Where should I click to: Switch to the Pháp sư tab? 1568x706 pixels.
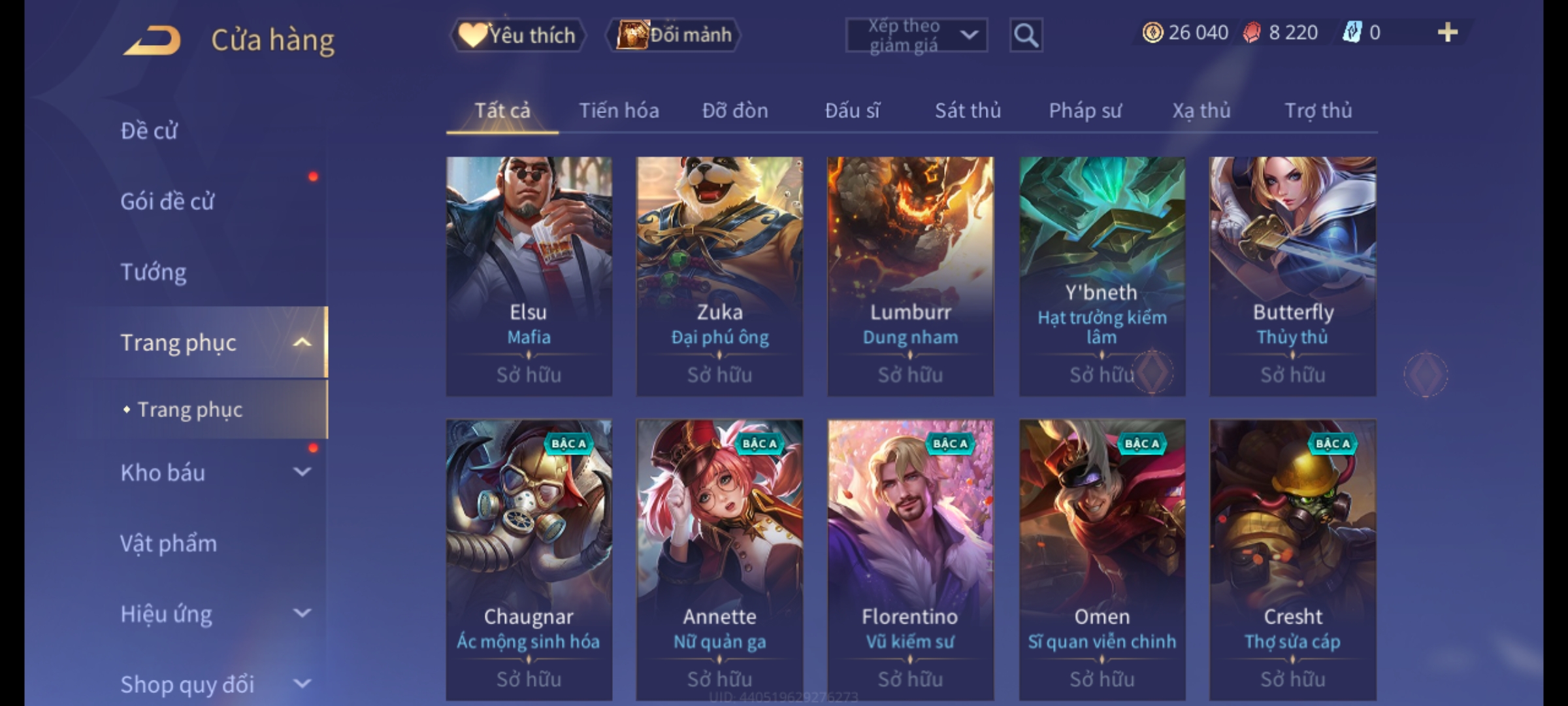(1085, 110)
